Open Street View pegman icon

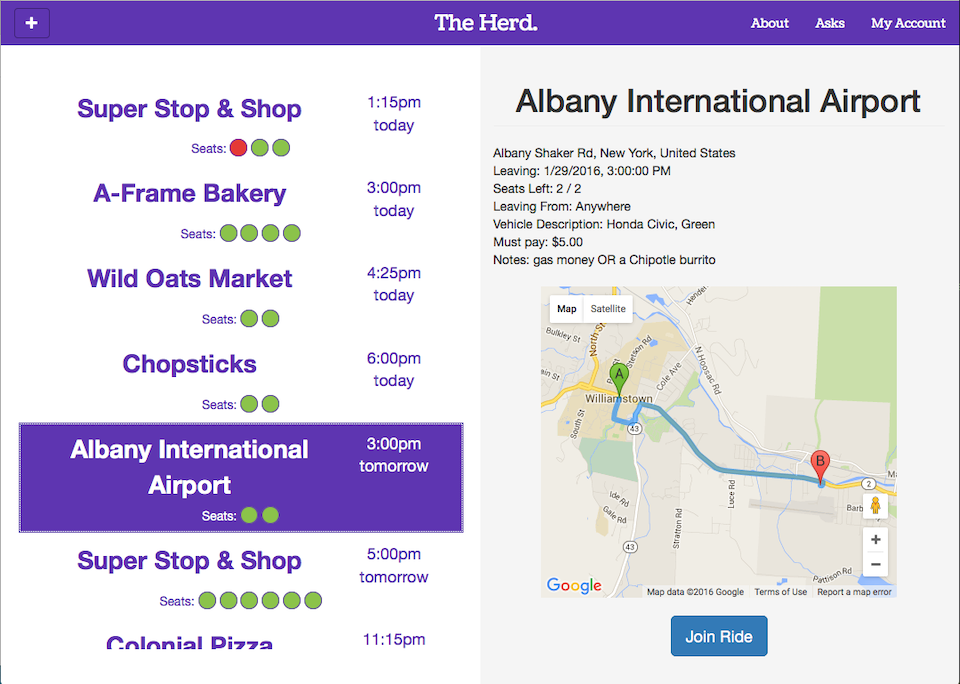(x=876, y=506)
